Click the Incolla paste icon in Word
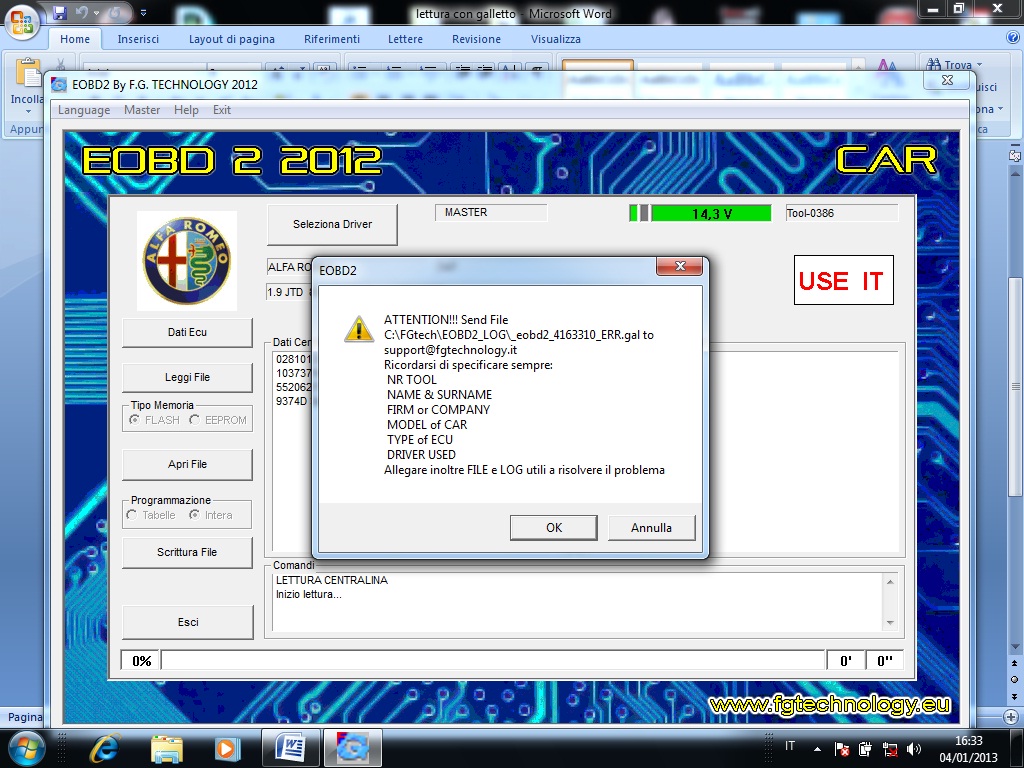Screen dimensions: 1024x768 (x=27, y=73)
